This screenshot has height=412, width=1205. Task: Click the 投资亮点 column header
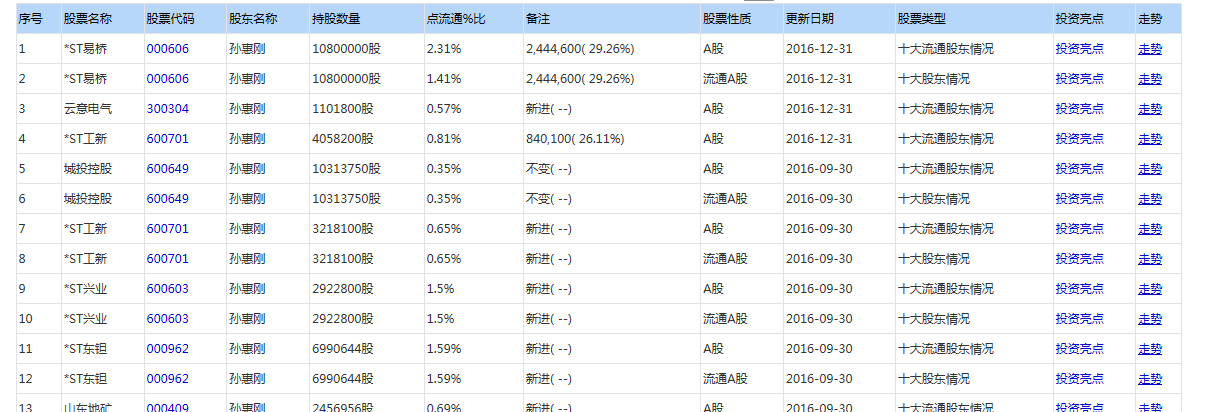tap(1094, 18)
